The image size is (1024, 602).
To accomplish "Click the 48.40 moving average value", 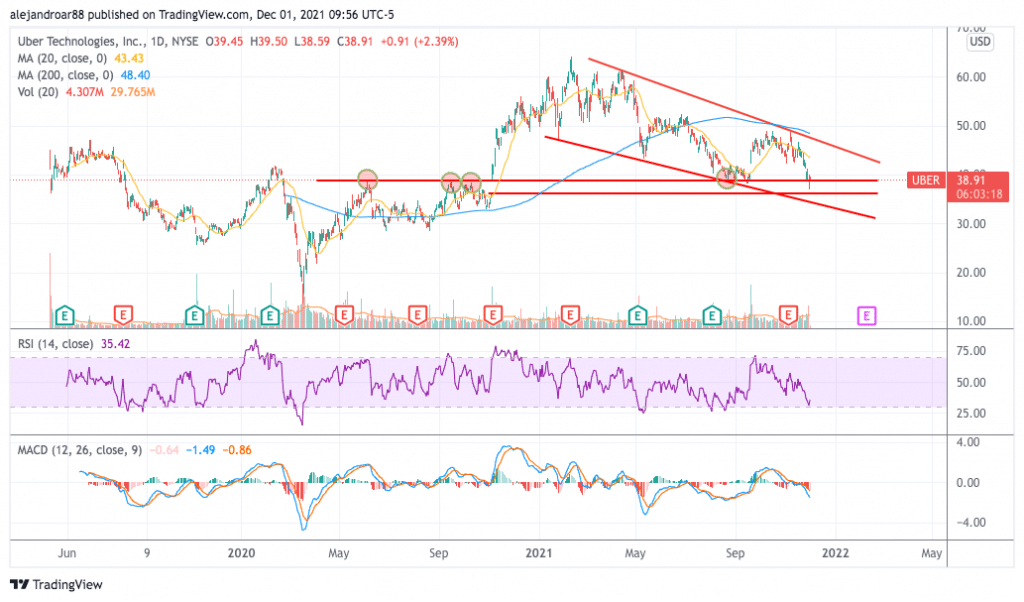I will point(135,75).
